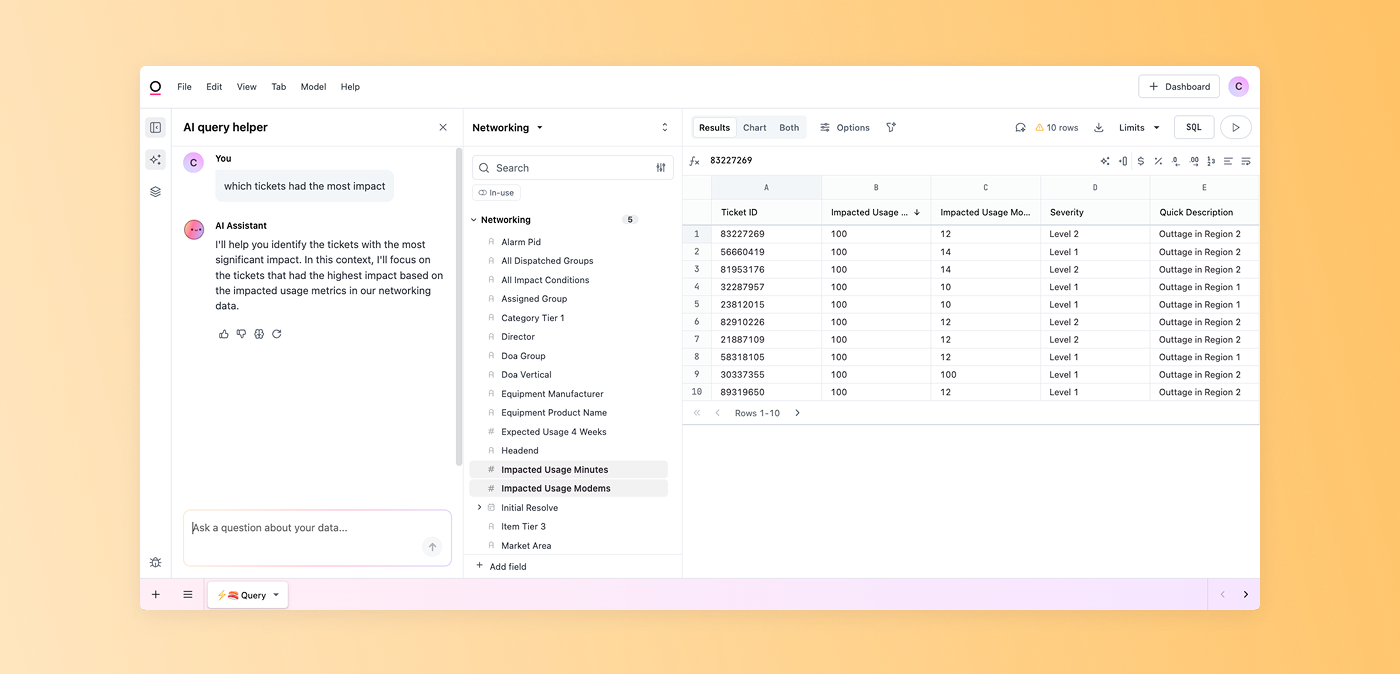Screen dimensions: 1400x674
Task: Open the filter icon next to Options
Action: coord(890,127)
